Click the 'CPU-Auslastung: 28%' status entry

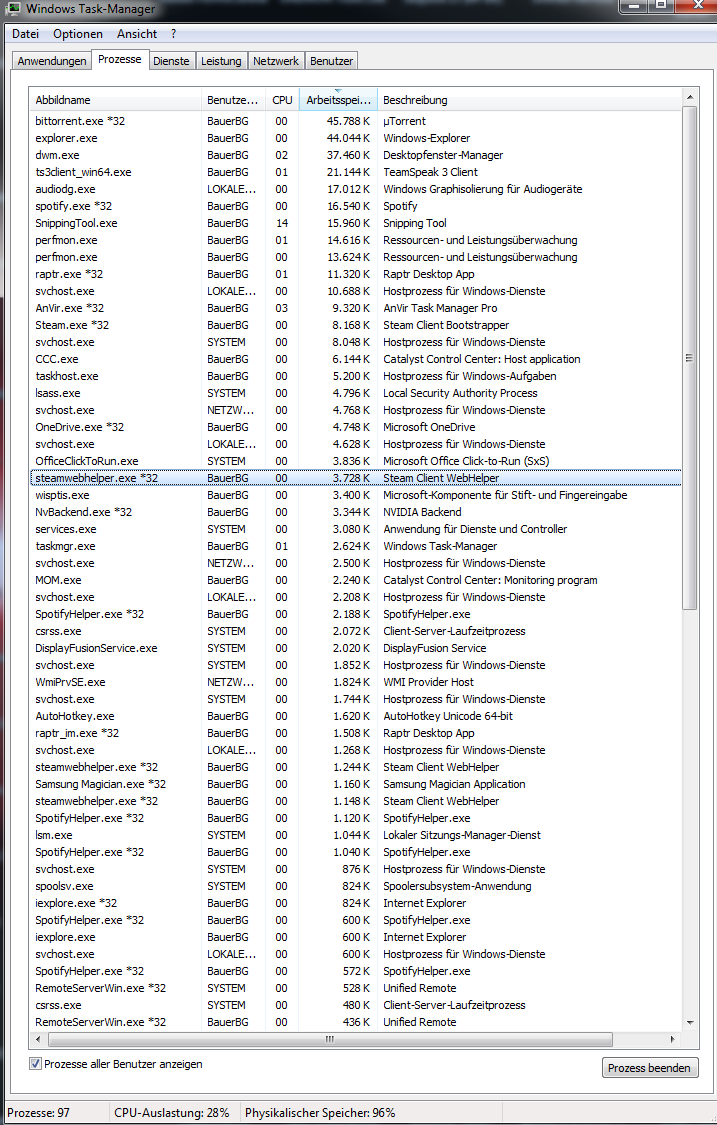click(172, 1113)
